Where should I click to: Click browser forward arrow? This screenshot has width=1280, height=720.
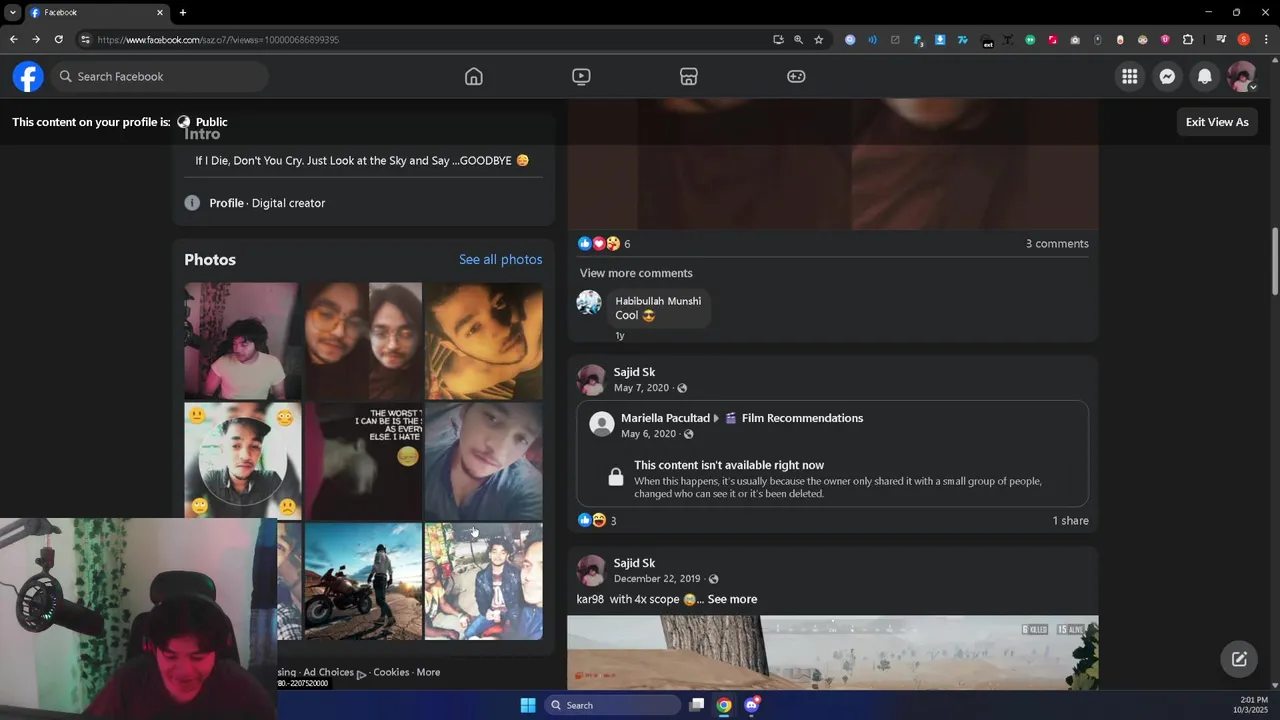[x=36, y=40]
